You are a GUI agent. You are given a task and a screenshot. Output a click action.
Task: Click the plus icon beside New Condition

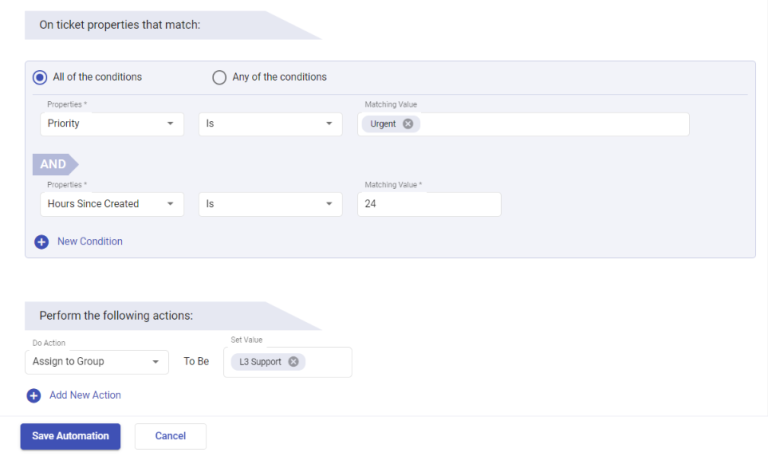42,242
